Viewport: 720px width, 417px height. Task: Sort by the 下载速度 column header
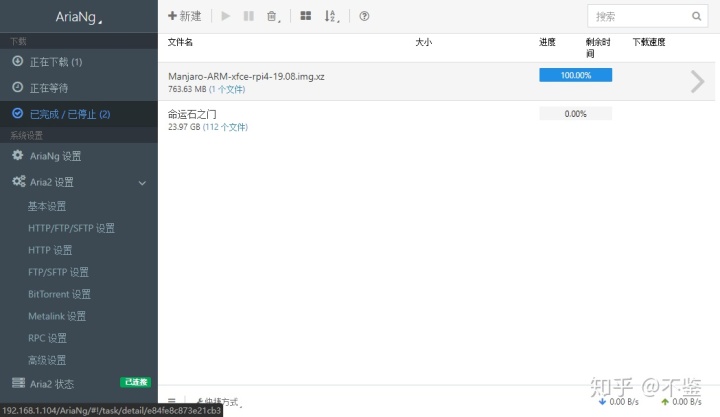click(x=649, y=42)
